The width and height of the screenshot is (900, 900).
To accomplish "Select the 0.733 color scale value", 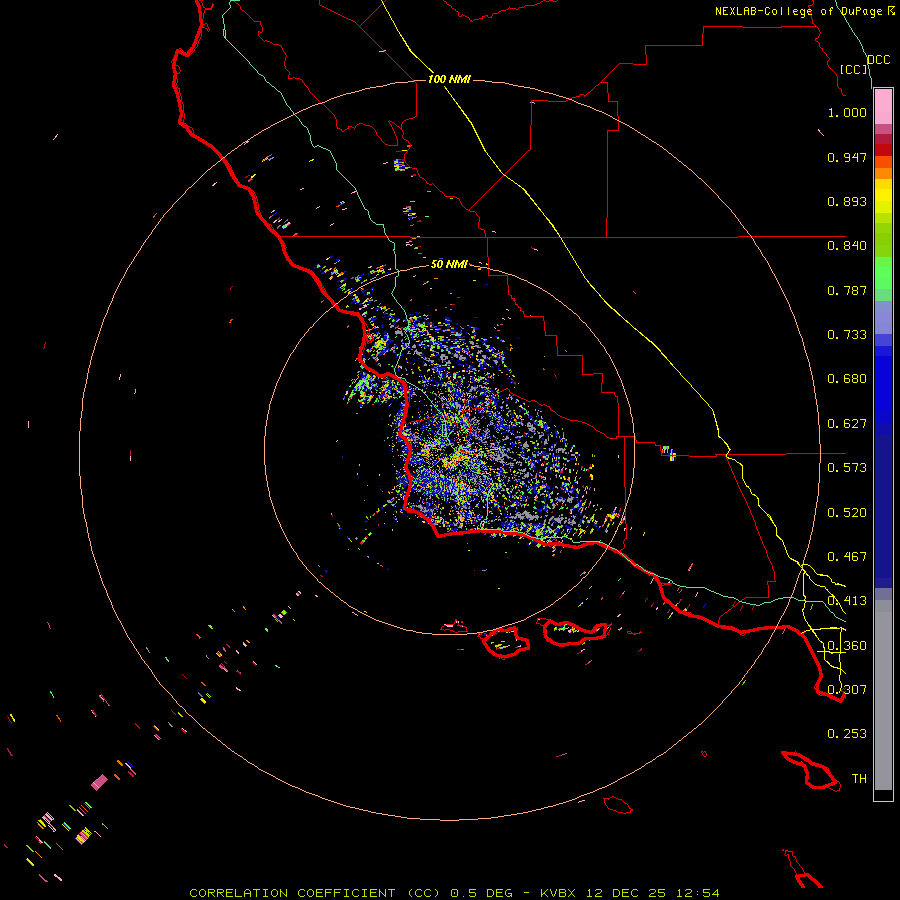I will pyautogui.click(x=847, y=335).
